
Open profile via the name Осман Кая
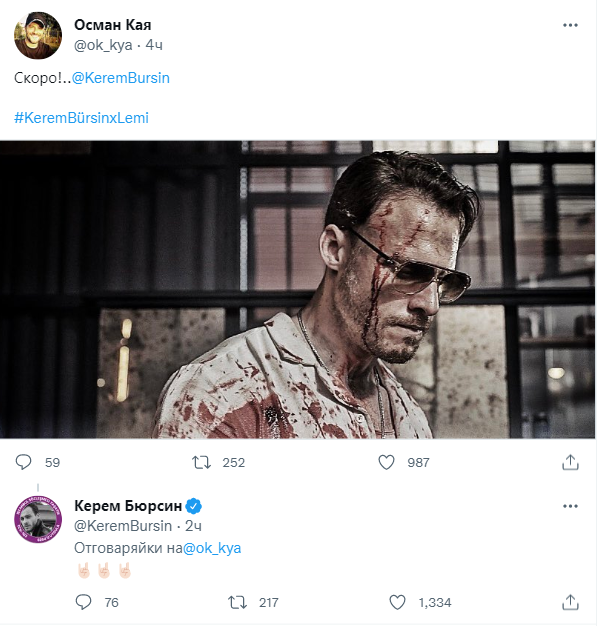click(x=113, y=24)
